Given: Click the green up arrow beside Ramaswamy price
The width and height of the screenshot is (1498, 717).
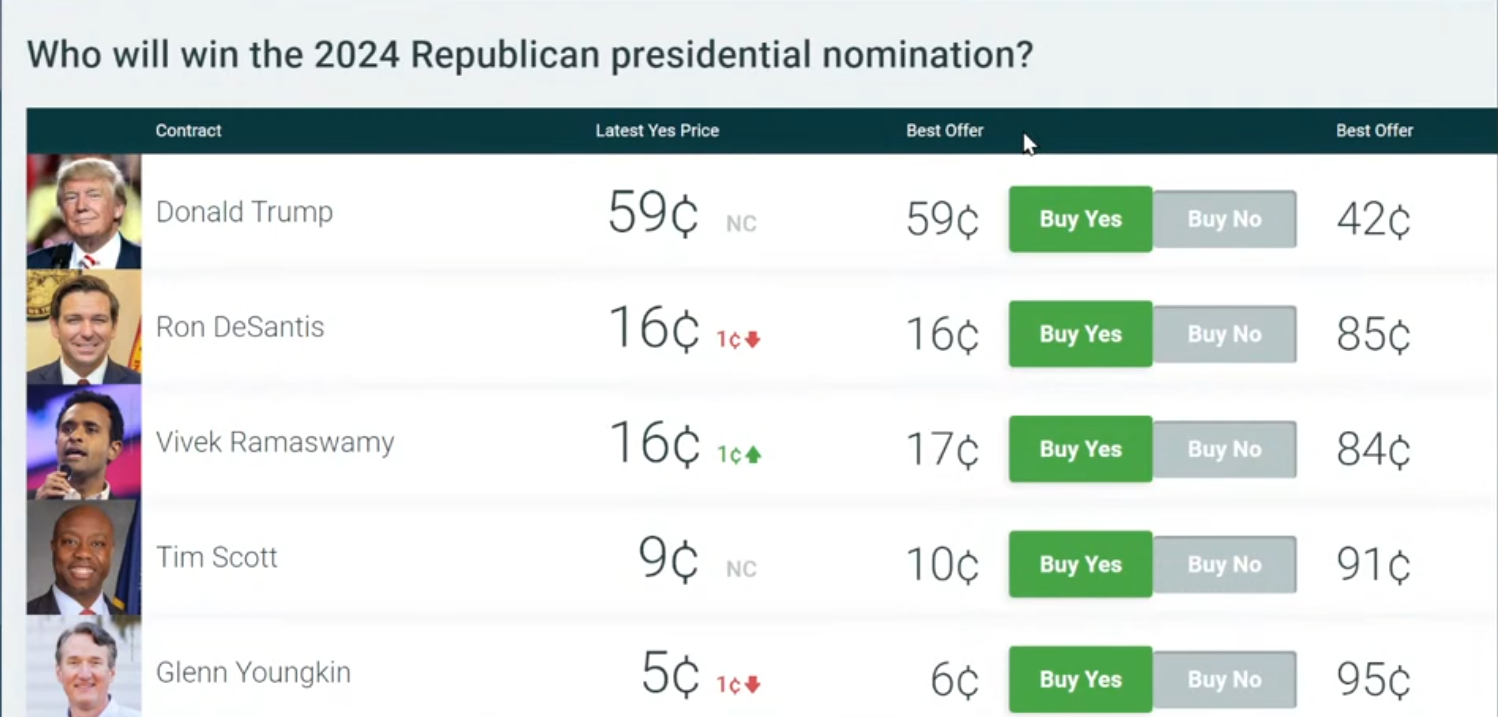Looking at the screenshot, I should tap(753, 454).
